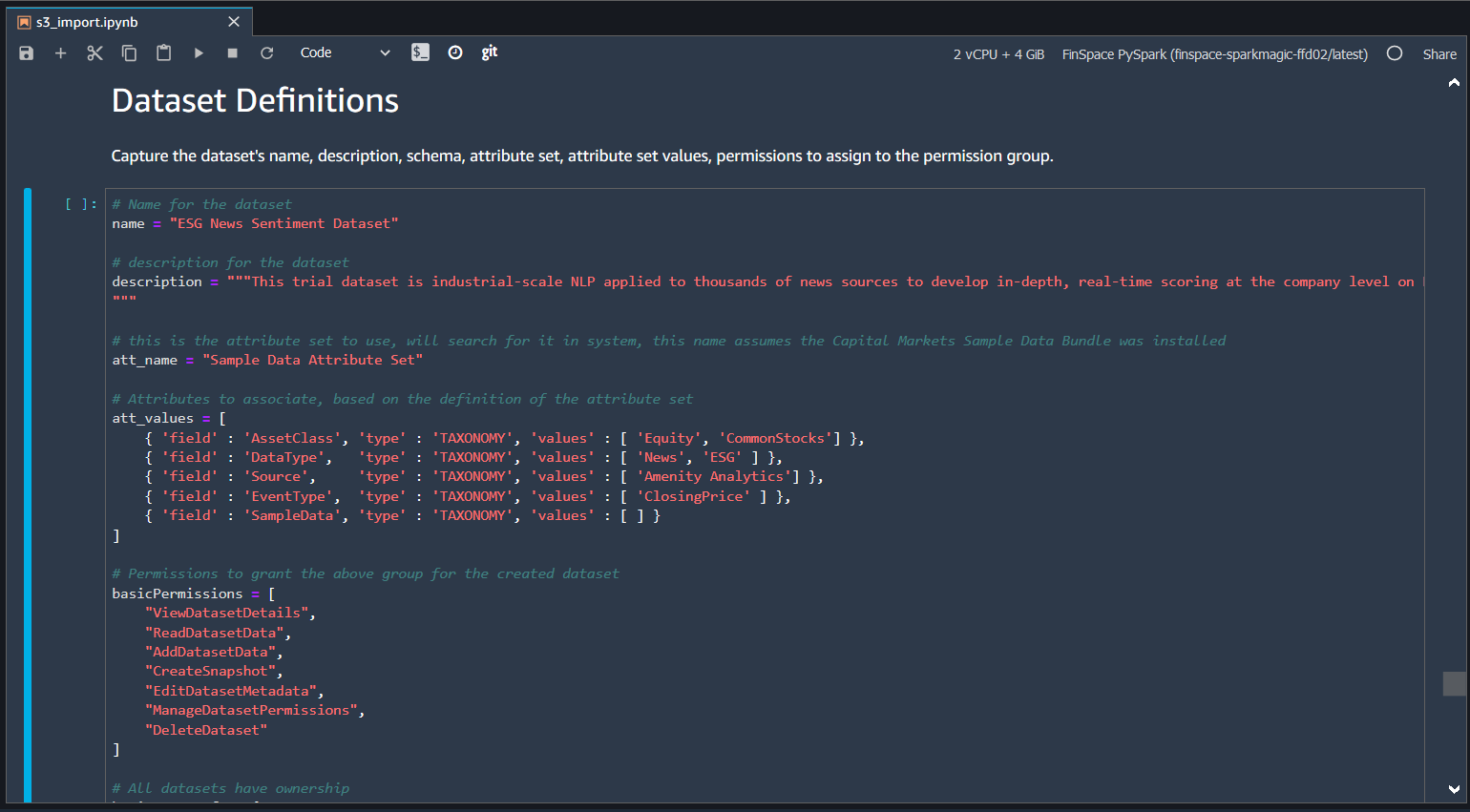Click the 'att_values = [' line
Image resolution: width=1470 pixels, height=812 pixels.
pyautogui.click(x=169, y=418)
